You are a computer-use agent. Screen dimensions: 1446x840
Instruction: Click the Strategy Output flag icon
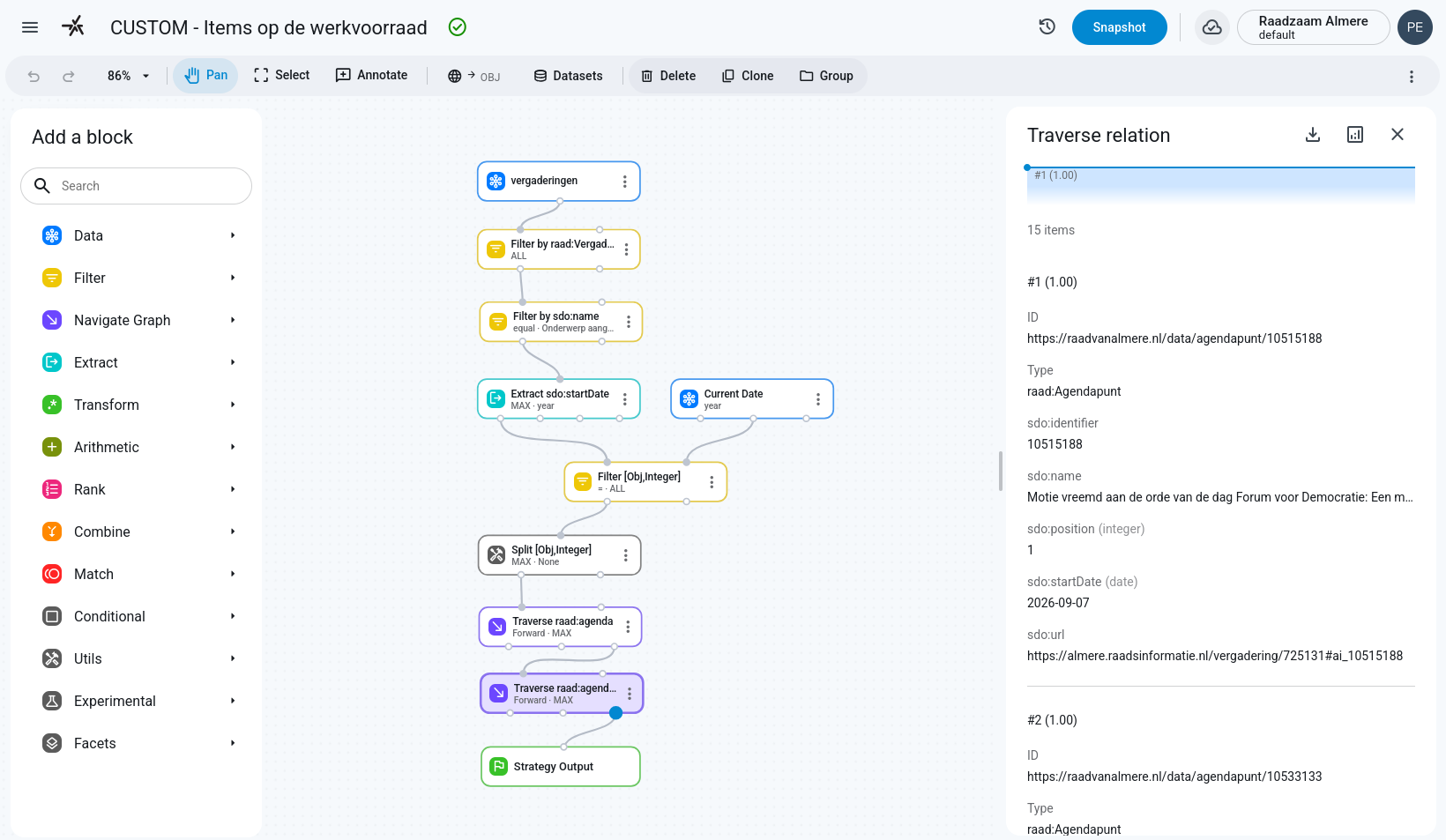(499, 766)
